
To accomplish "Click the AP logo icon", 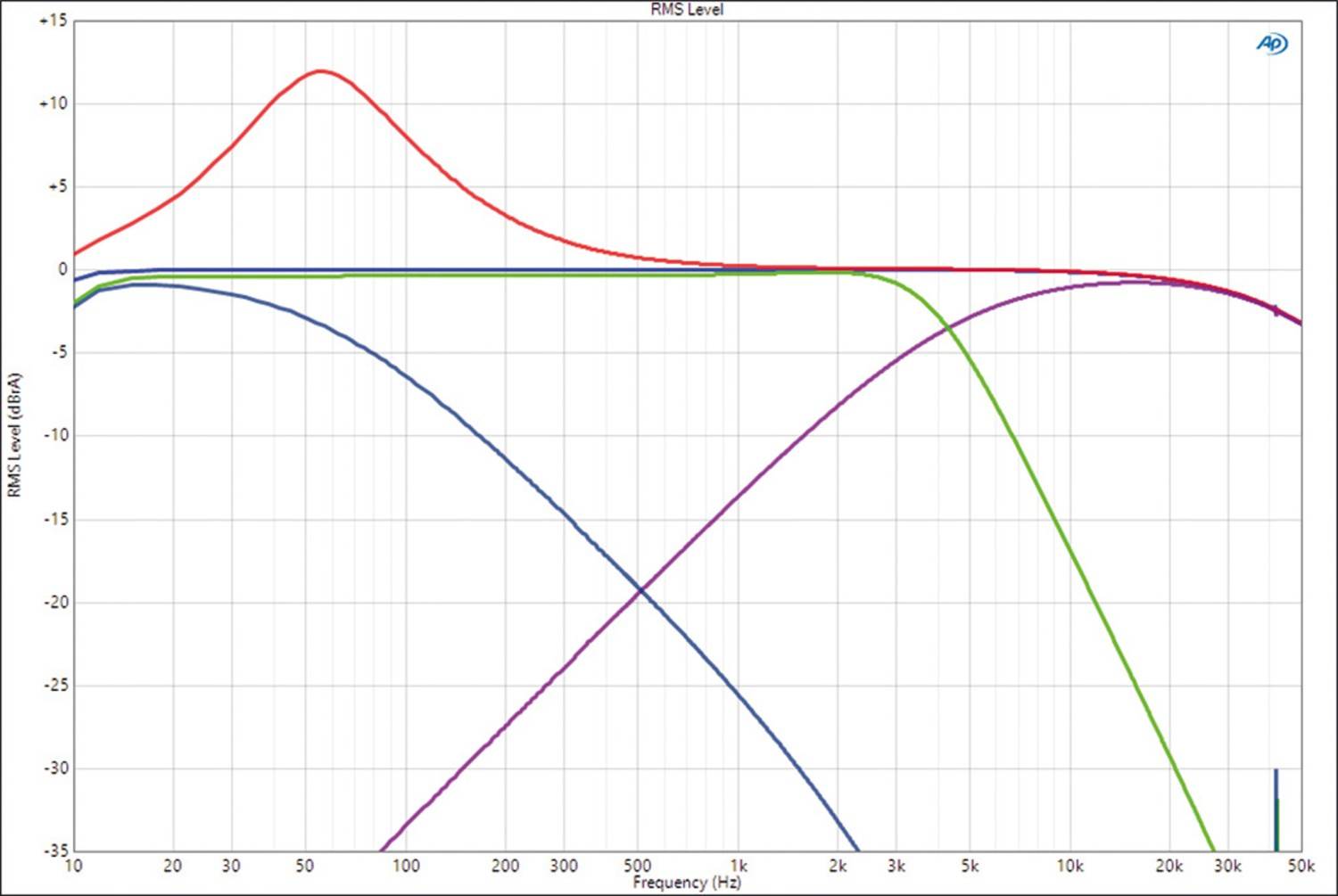I will point(1272,44).
